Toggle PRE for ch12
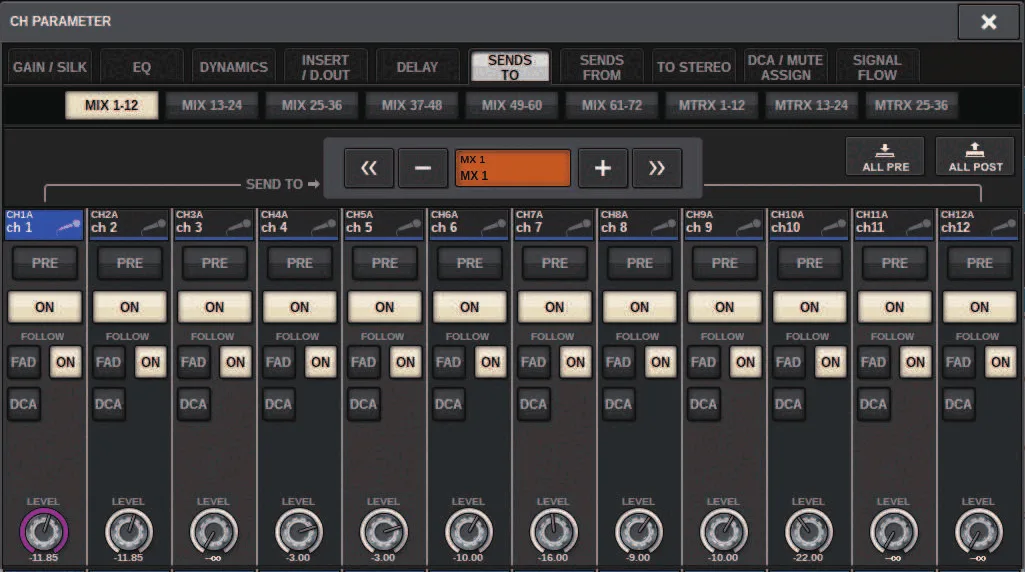The image size is (1025, 572). pos(979,263)
